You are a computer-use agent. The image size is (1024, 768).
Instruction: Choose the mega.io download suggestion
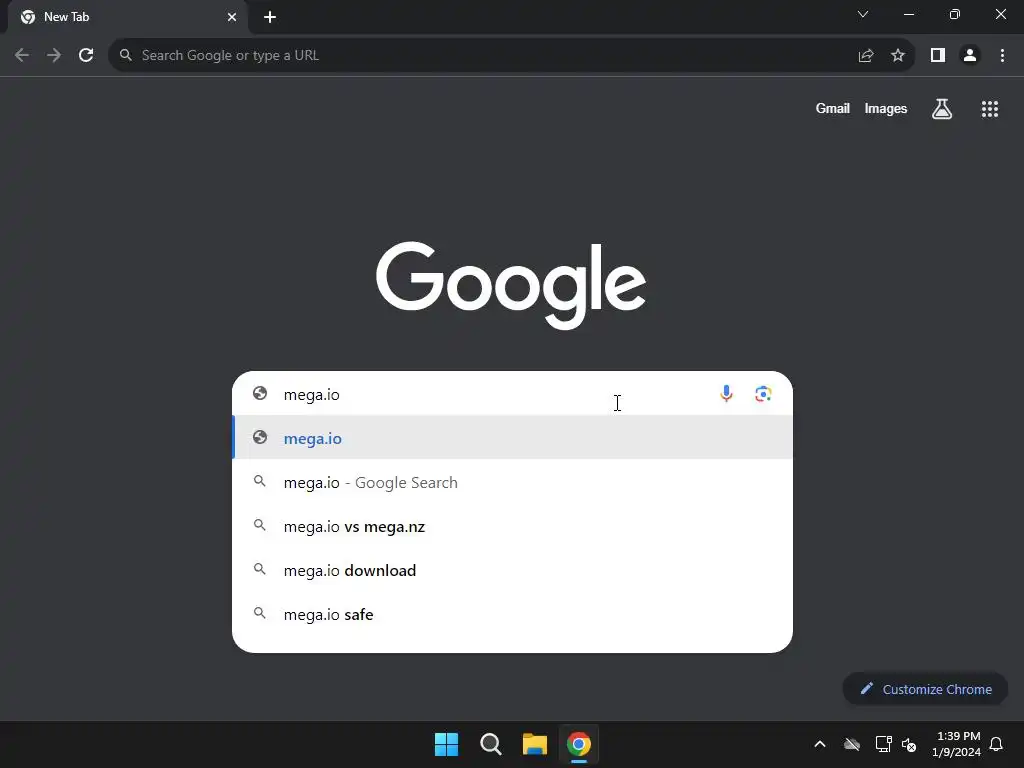coord(513,570)
